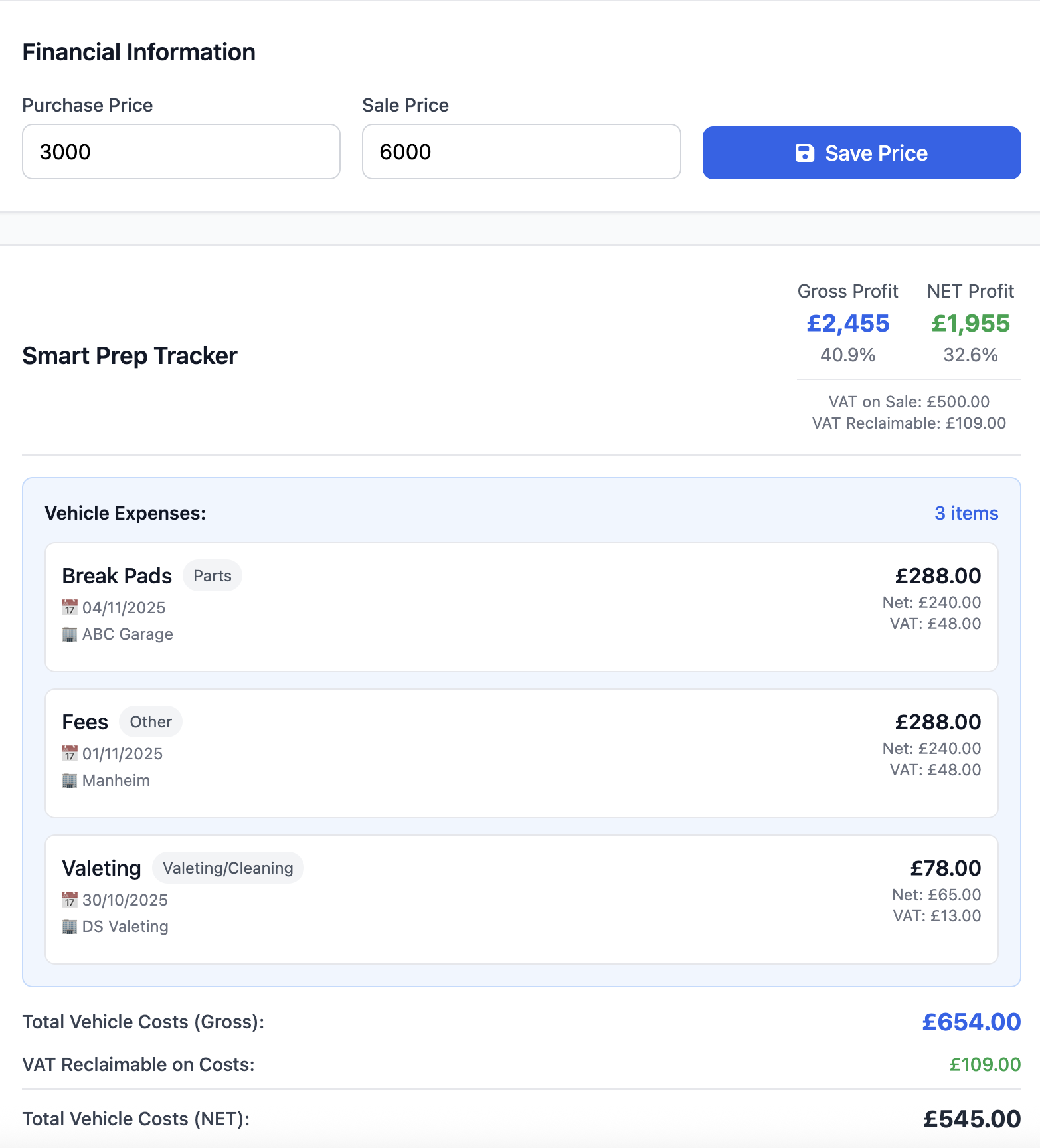The image size is (1040, 1148).
Task: Click the calendar icon beside 30/10/2025
Action: click(69, 899)
